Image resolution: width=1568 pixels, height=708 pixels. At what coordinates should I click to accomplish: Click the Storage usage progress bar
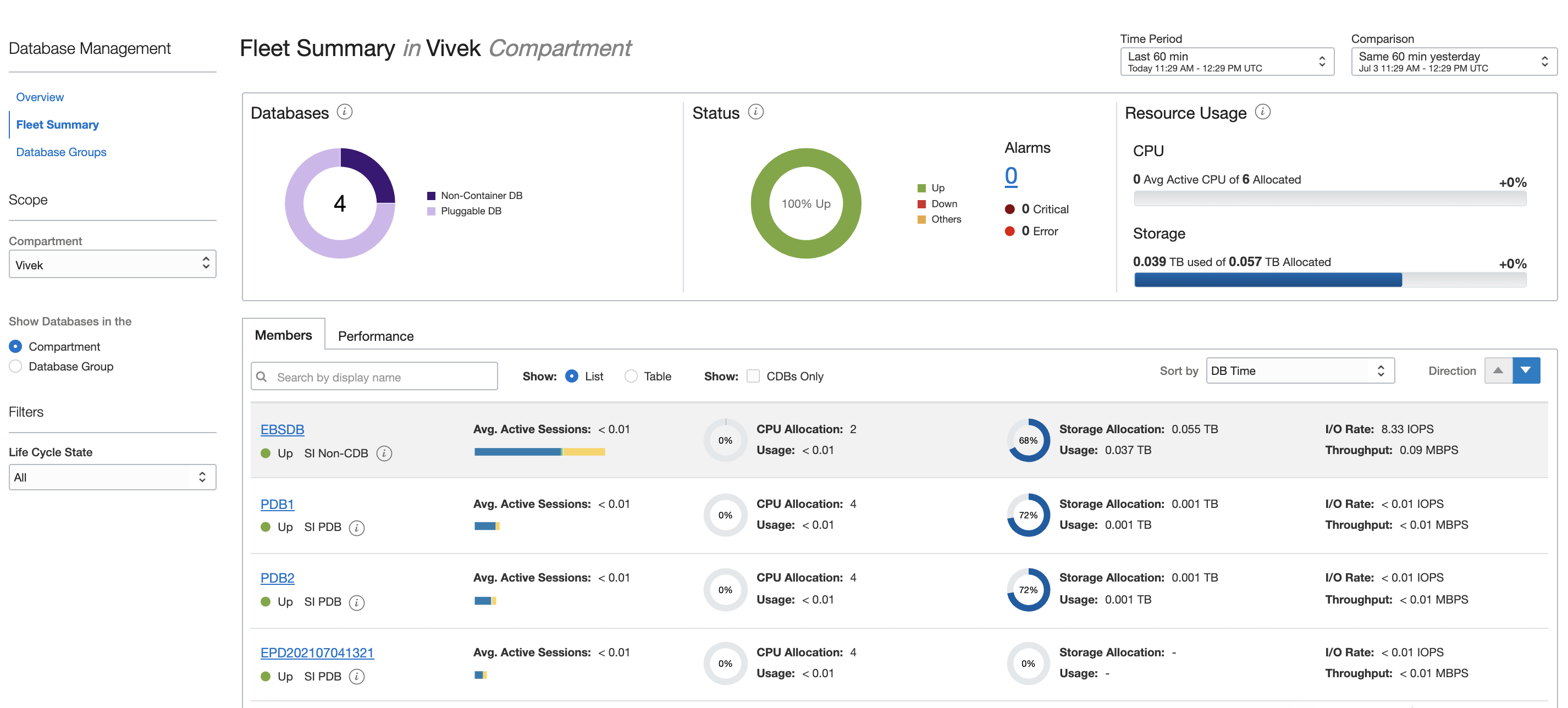[x=1329, y=280]
